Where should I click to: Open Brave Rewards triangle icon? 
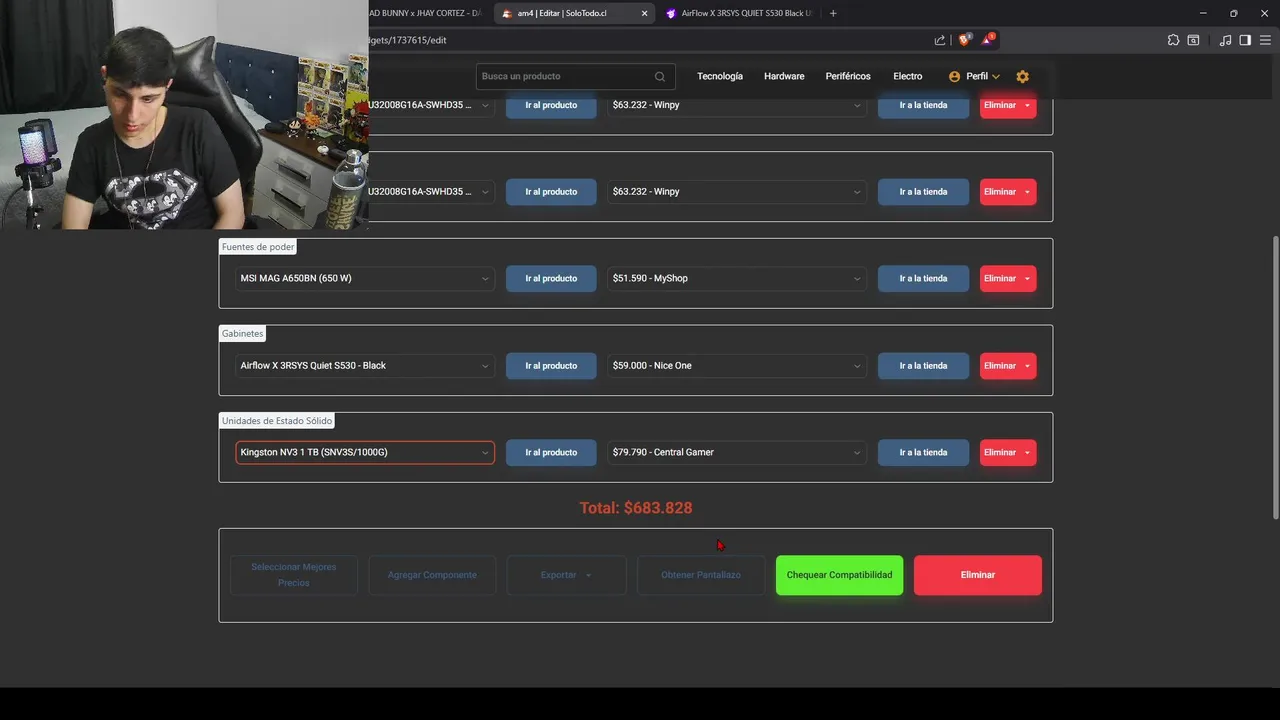click(988, 40)
